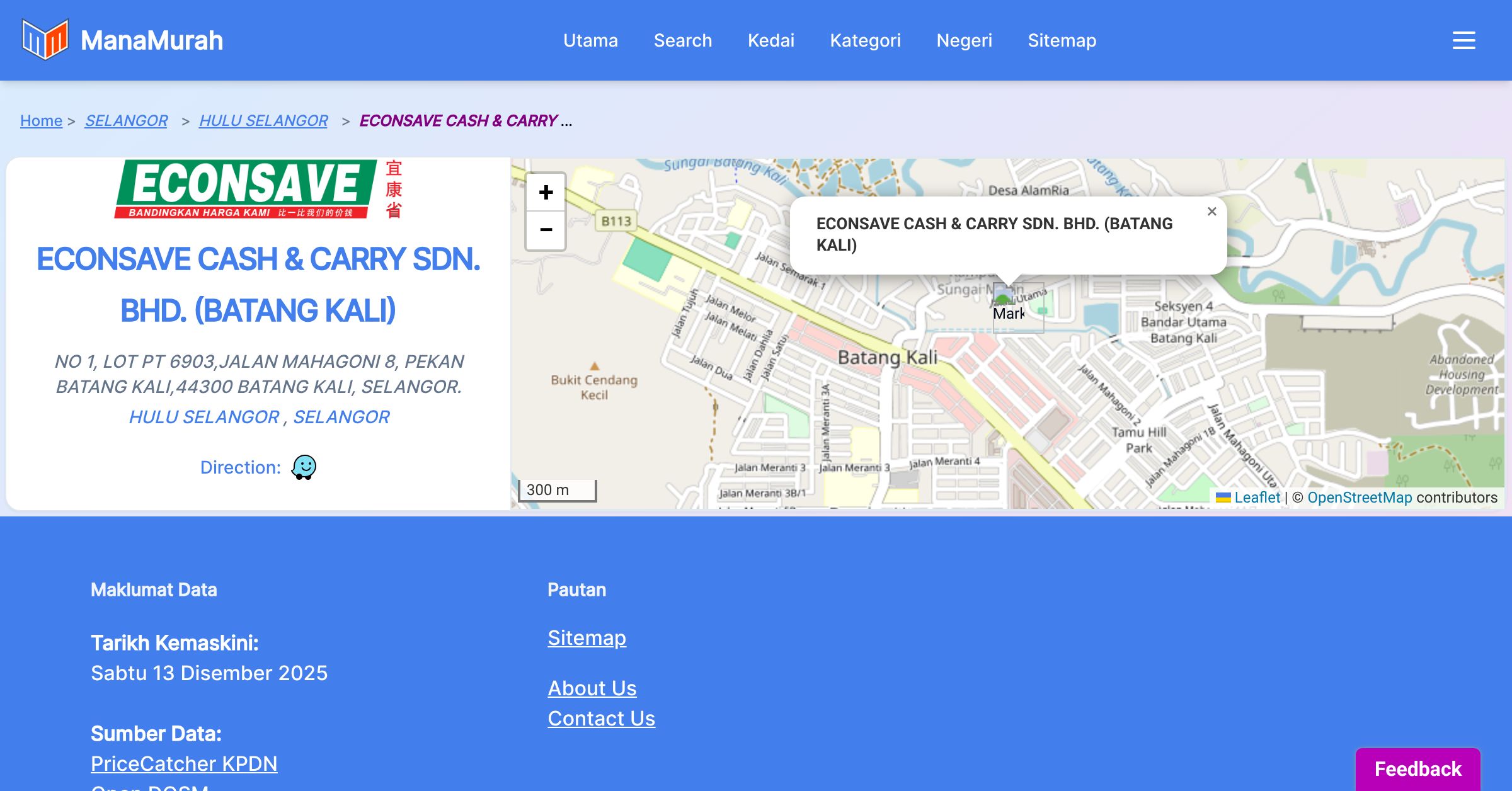
Task: Close the map popup
Action: tap(1211, 212)
